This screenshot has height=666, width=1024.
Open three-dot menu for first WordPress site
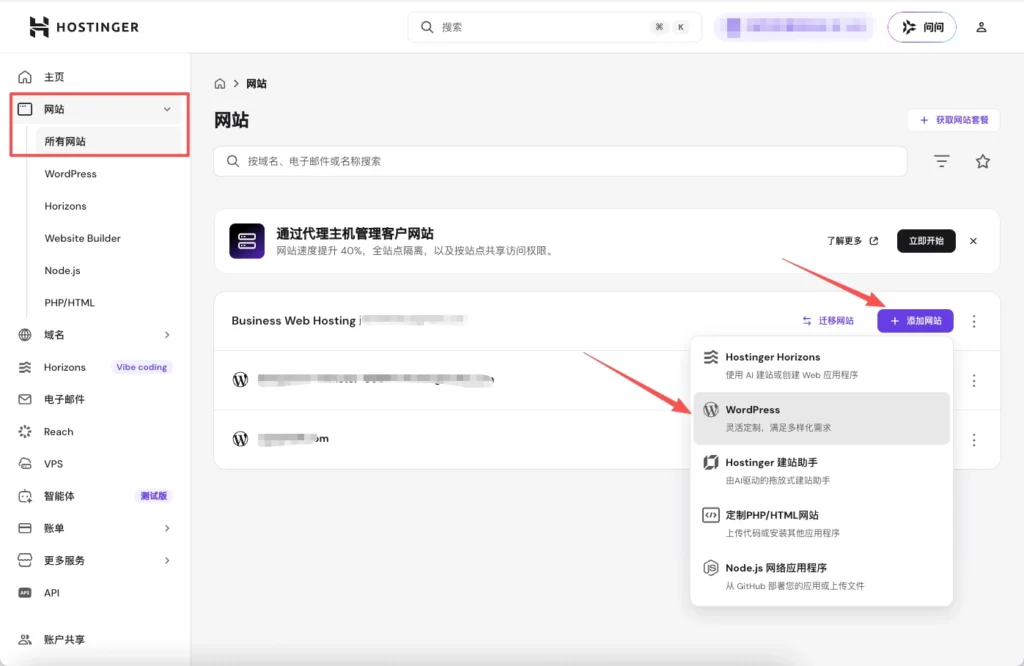(974, 381)
